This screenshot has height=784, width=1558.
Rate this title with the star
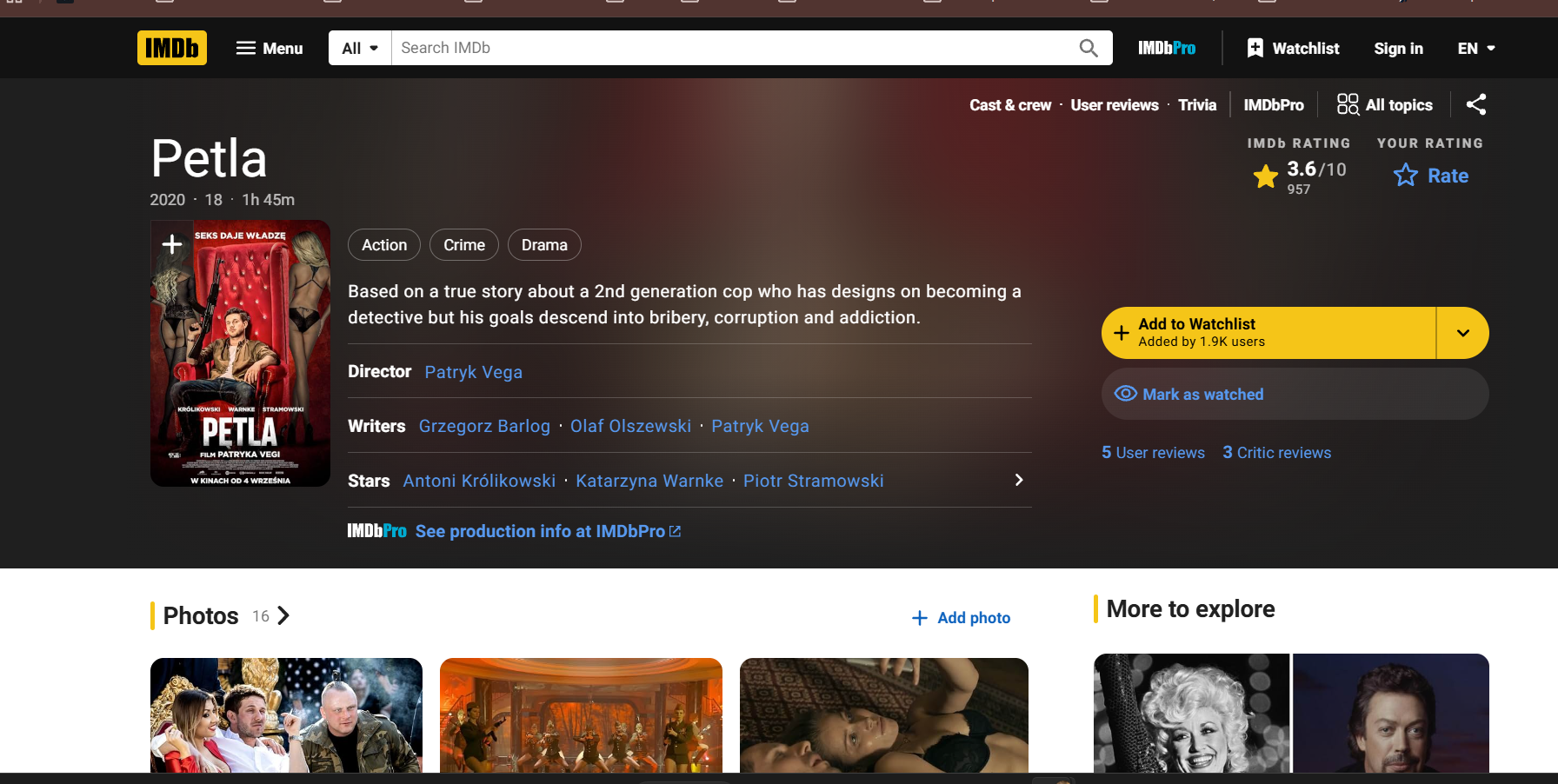[x=1431, y=176]
